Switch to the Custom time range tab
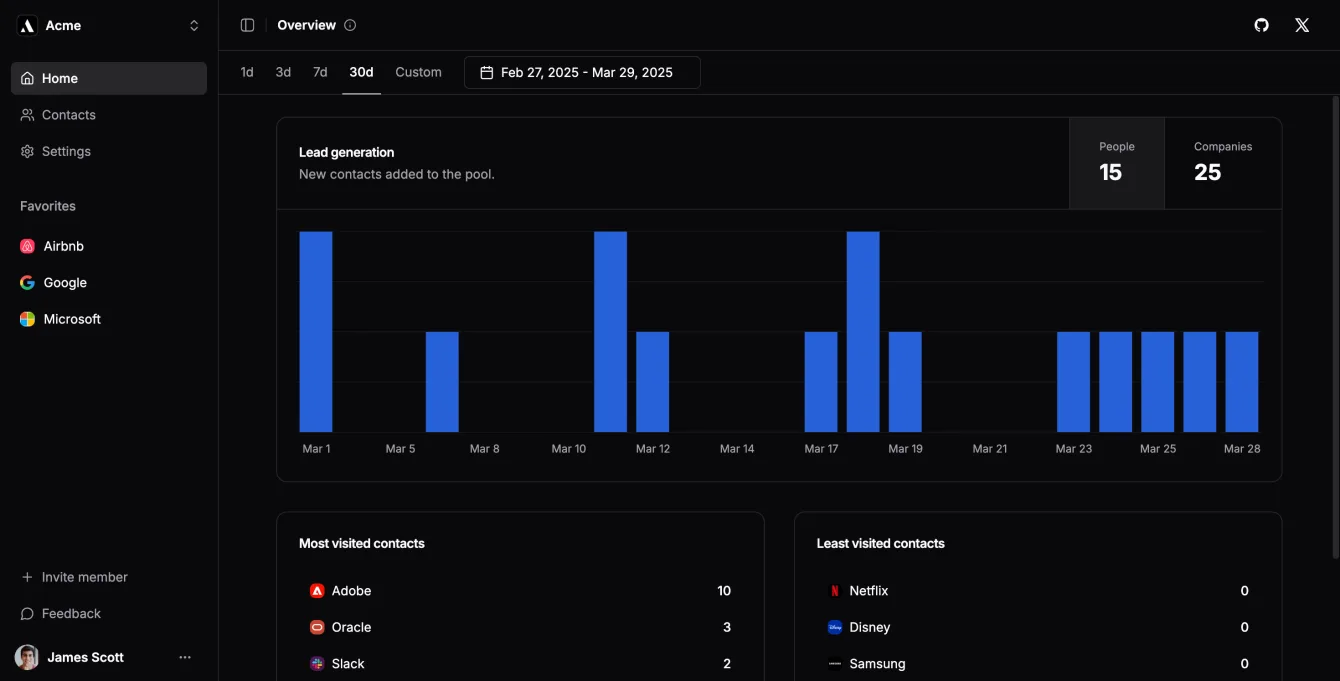This screenshot has height=681, width=1340. pyautogui.click(x=418, y=71)
